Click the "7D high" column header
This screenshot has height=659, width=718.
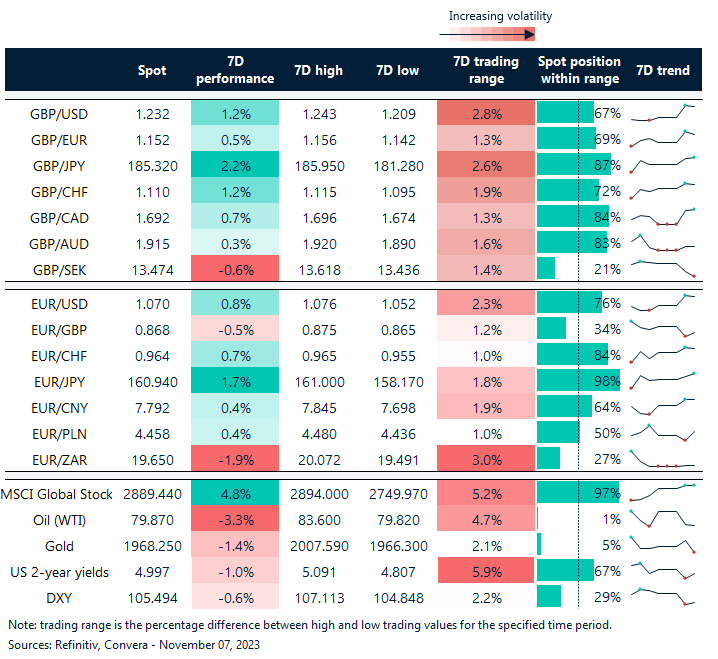tap(319, 70)
